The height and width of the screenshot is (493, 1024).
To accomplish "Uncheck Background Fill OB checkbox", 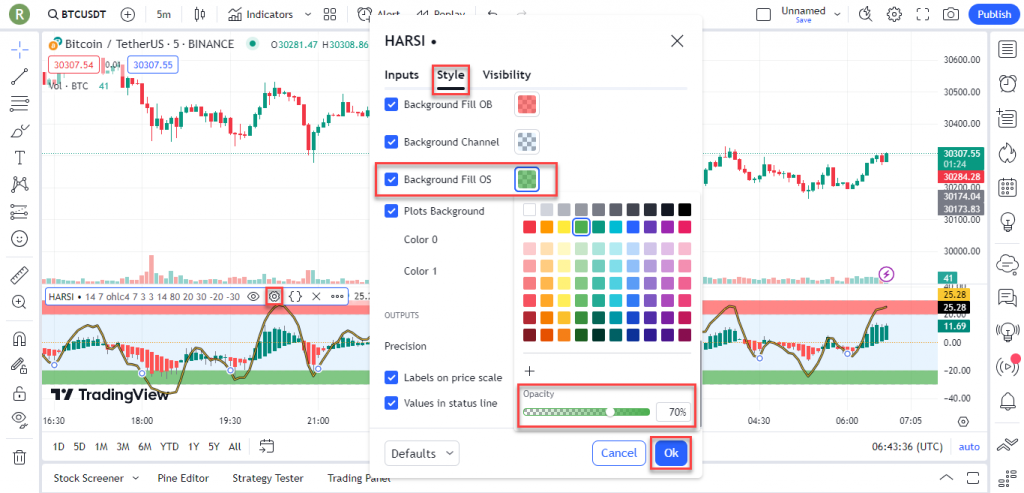I will click(x=392, y=104).
